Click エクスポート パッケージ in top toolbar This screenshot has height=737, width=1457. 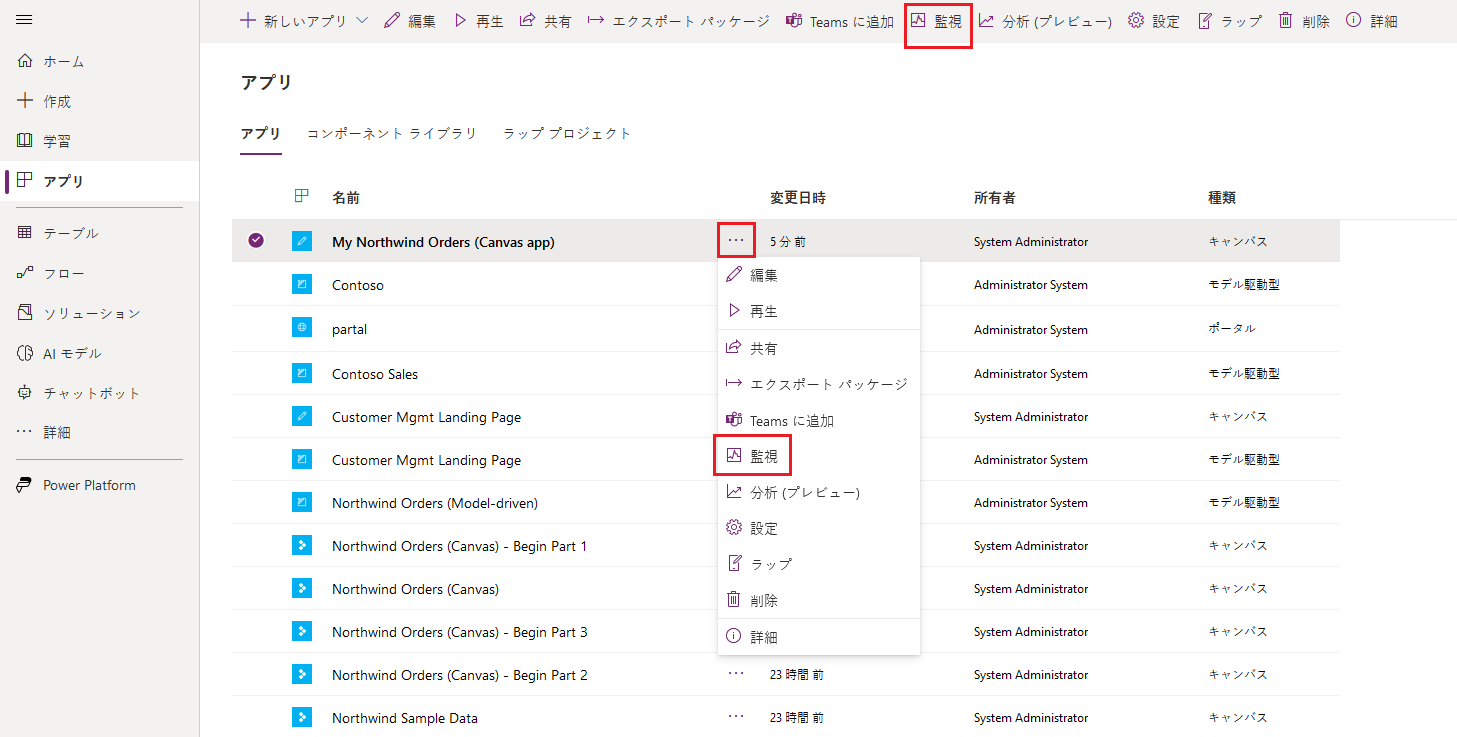(x=678, y=21)
